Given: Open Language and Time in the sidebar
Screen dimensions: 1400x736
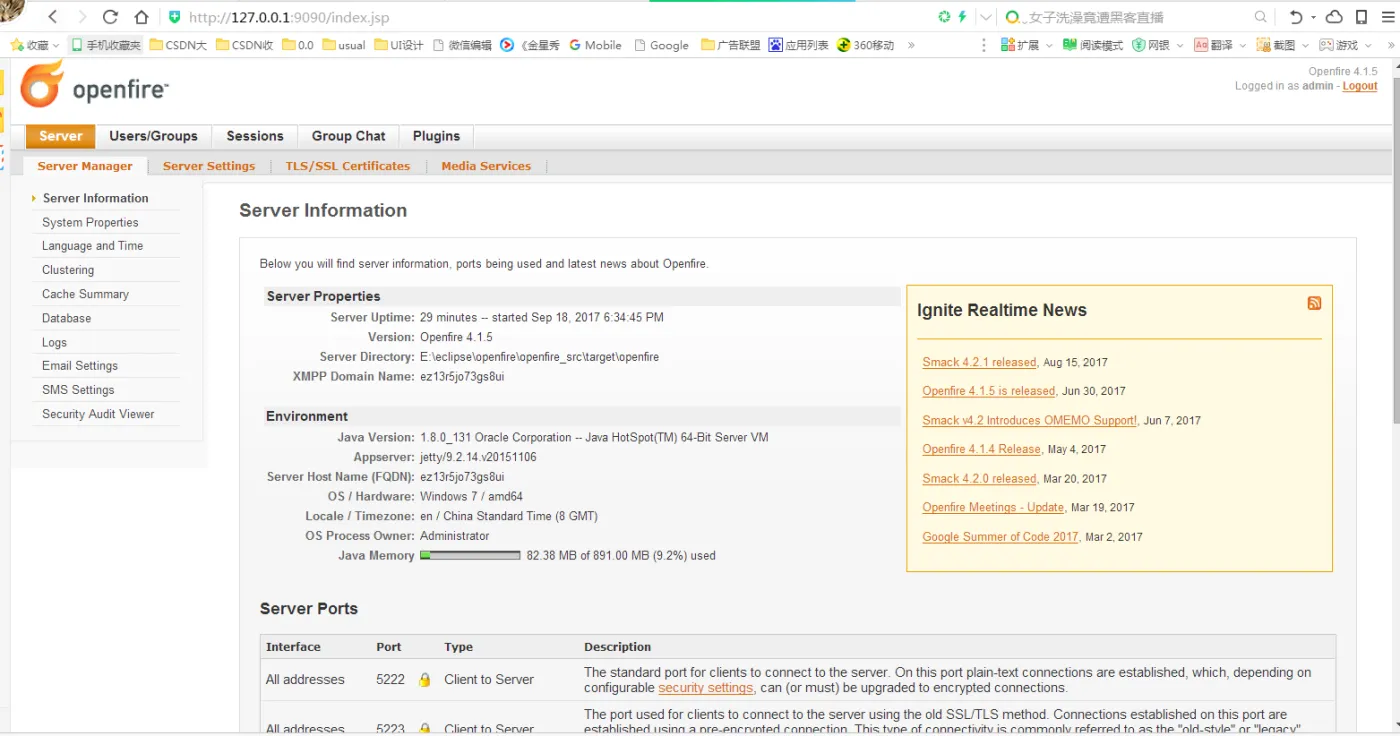Looking at the screenshot, I should coord(92,246).
